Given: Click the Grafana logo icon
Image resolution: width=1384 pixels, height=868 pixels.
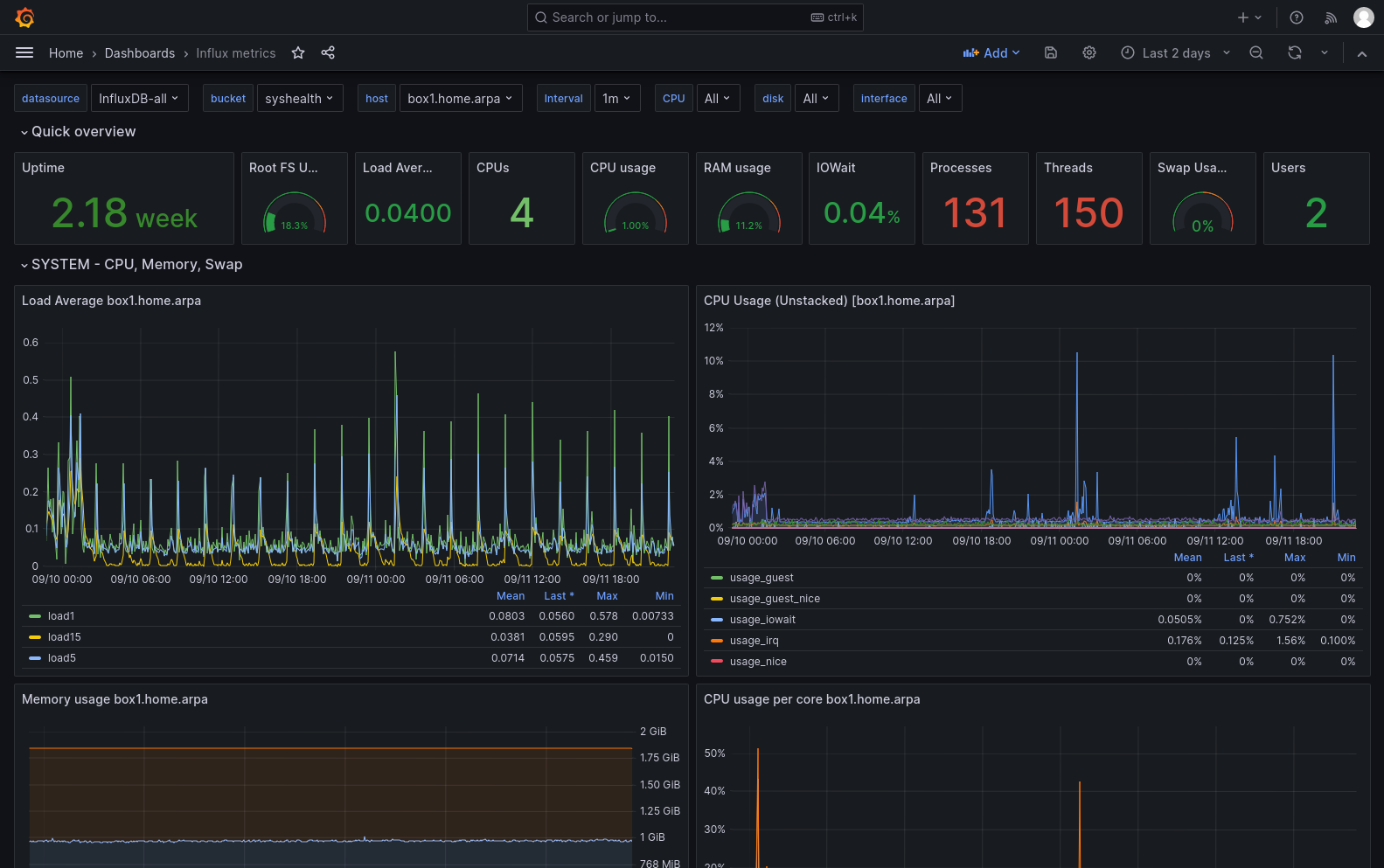Looking at the screenshot, I should point(24,17).
